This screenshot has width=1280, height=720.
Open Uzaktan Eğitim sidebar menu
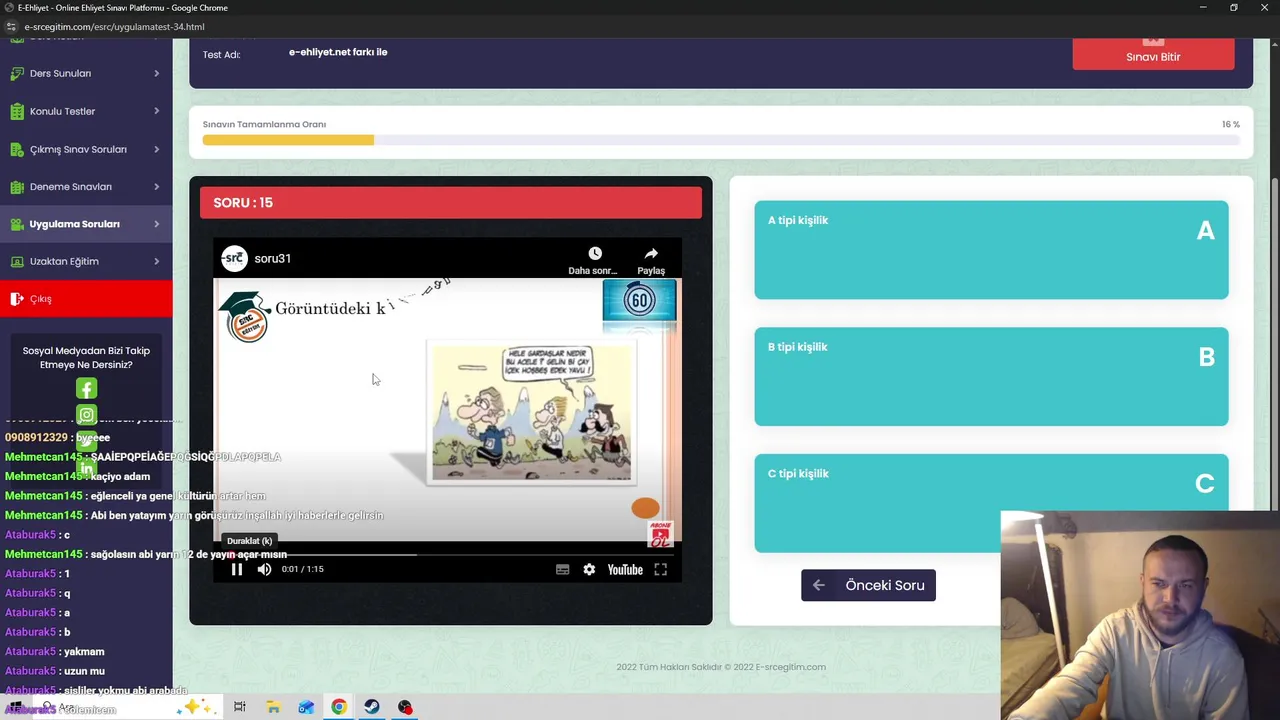tap(86, 261)
